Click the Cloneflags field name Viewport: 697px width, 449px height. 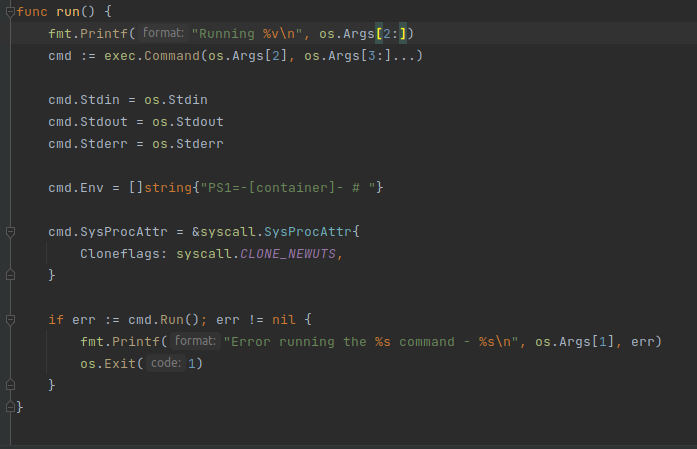120,254
